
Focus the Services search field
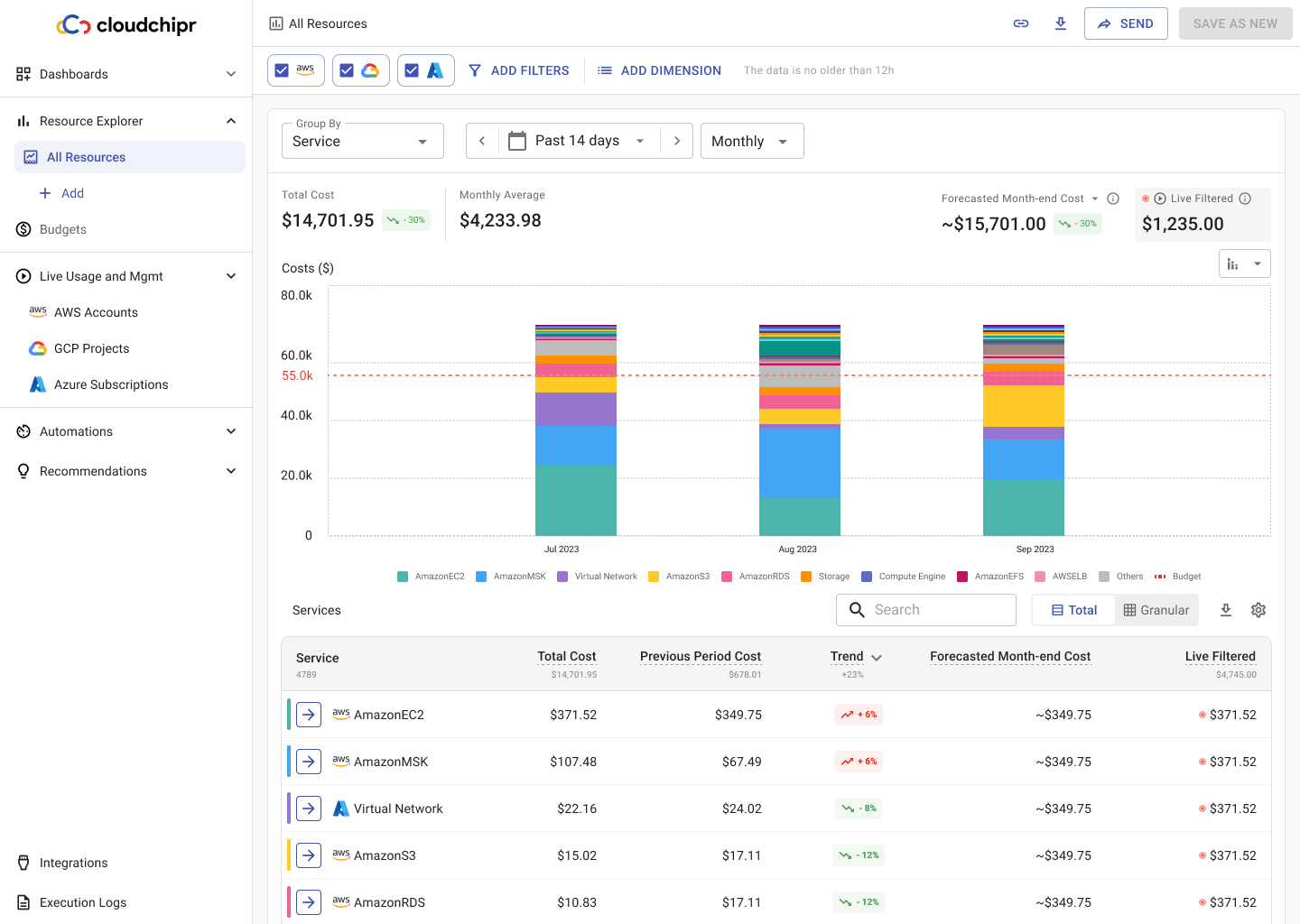click(926, 610)
